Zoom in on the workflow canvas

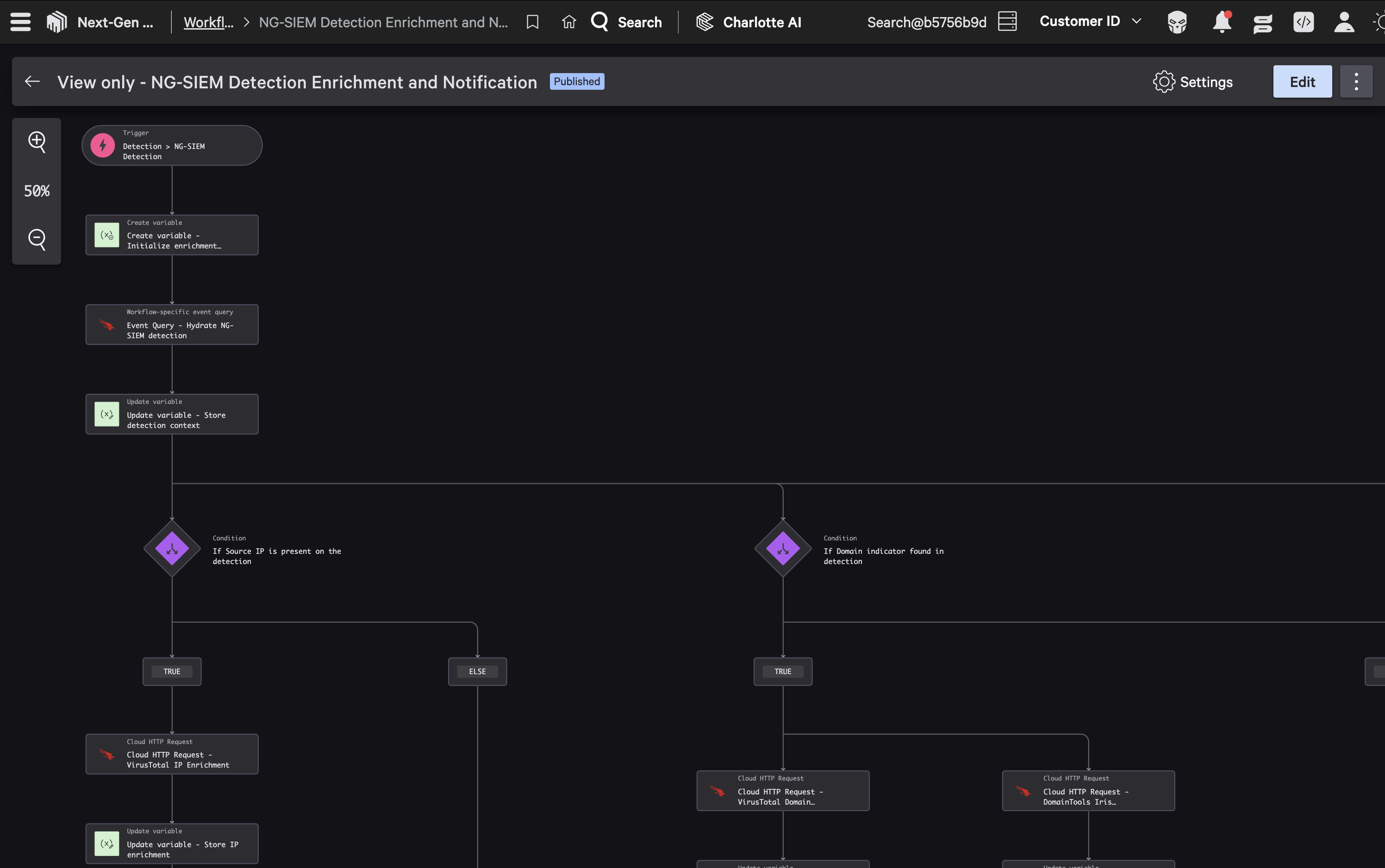(x=37, y=142)
